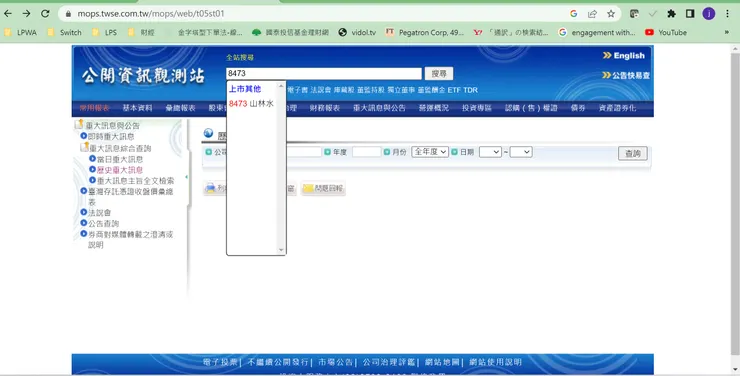740x376 pixels.
Task: Click the 上市其他 suggestion heading
Action: point(245,89)
